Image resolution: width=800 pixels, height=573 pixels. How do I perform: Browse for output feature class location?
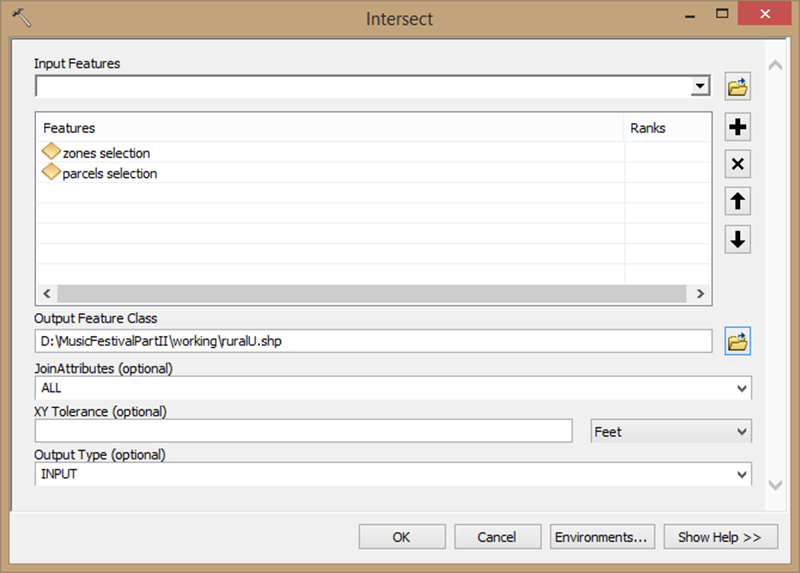pyautogui.click(x=738, y=342)
